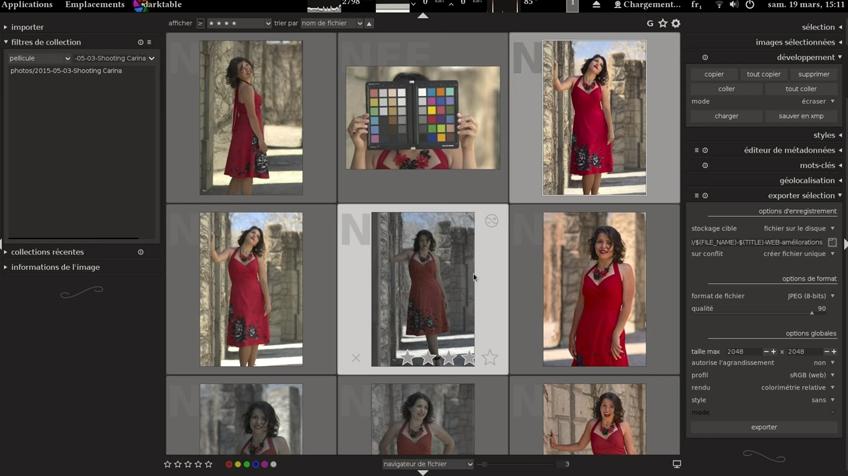Image resolution: width=848 pixels, height=476 pixels.
Task: Set fifth star on the selected thumbnail
Action: tap(489, 357)
